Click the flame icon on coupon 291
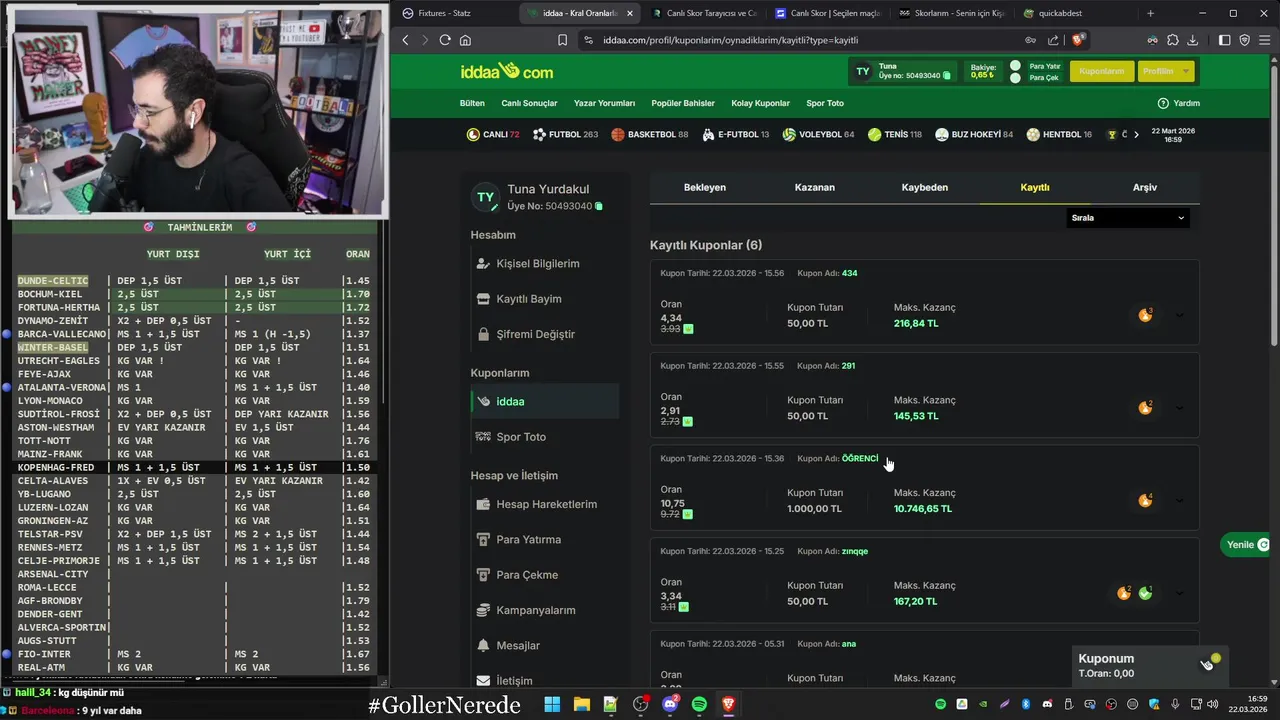The width and height of the screenshot is (1280, 720). 1145,408
